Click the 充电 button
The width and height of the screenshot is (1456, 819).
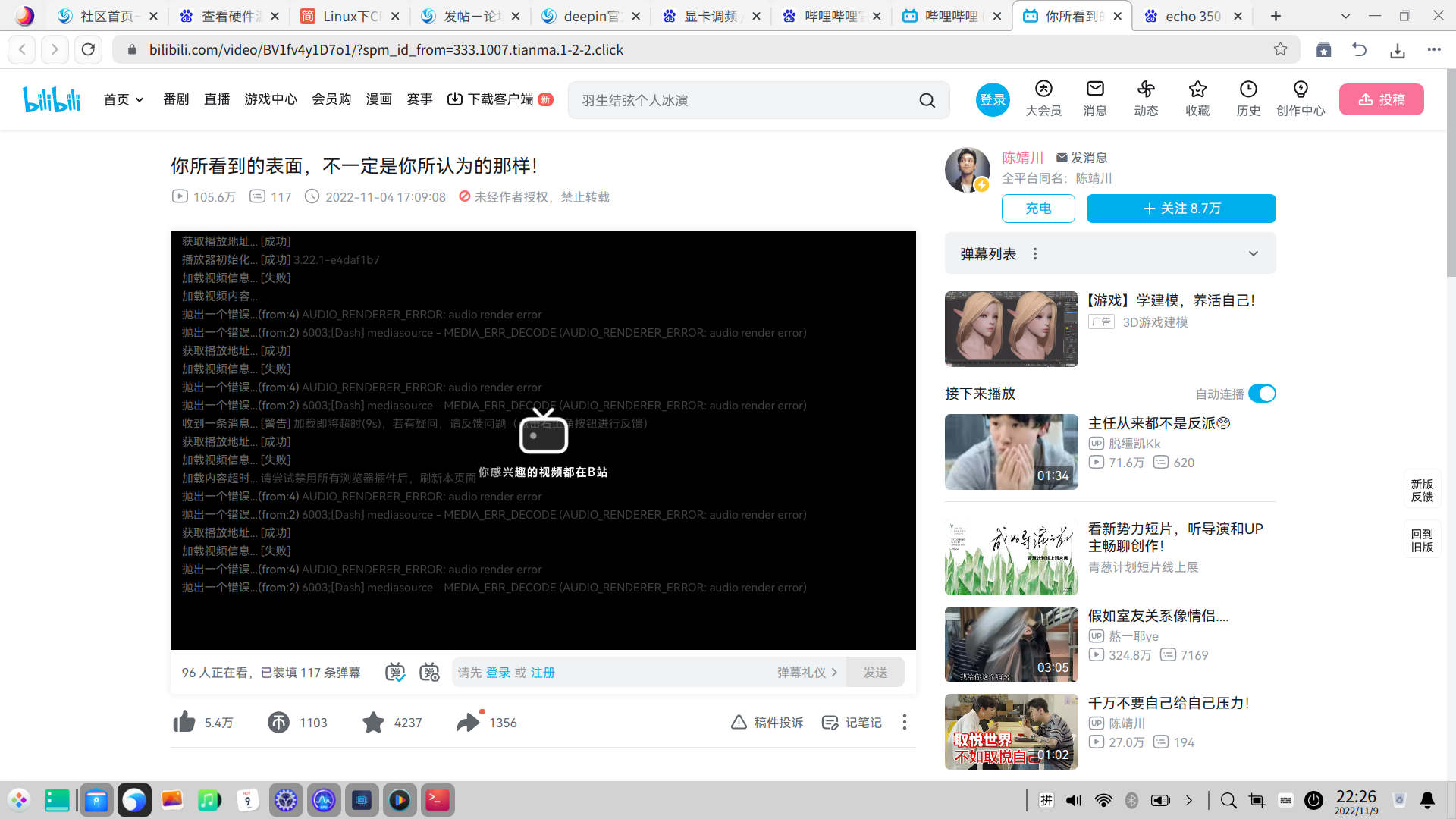point(1038,209)
